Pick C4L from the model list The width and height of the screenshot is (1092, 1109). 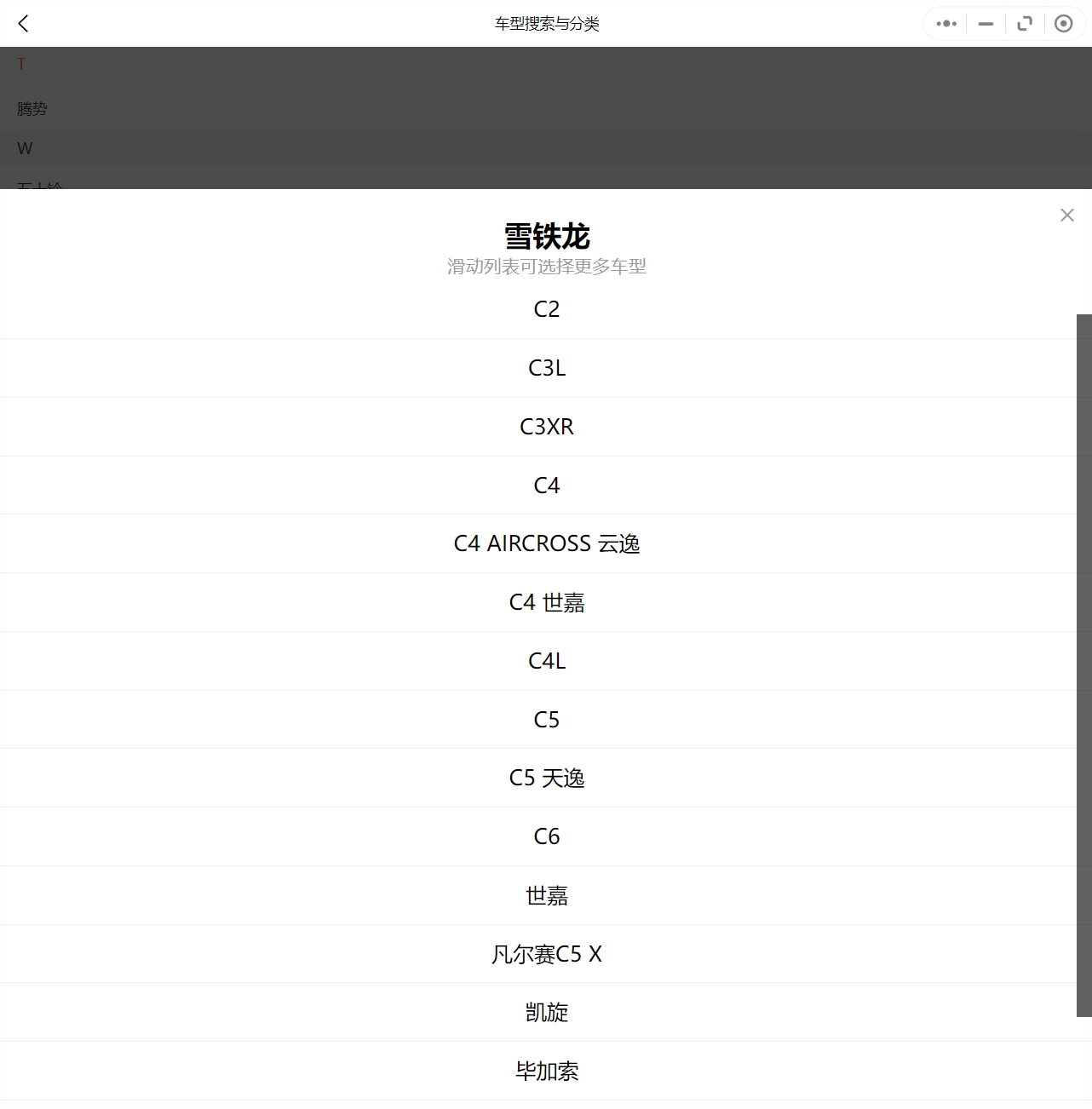(x=546, y=661)
